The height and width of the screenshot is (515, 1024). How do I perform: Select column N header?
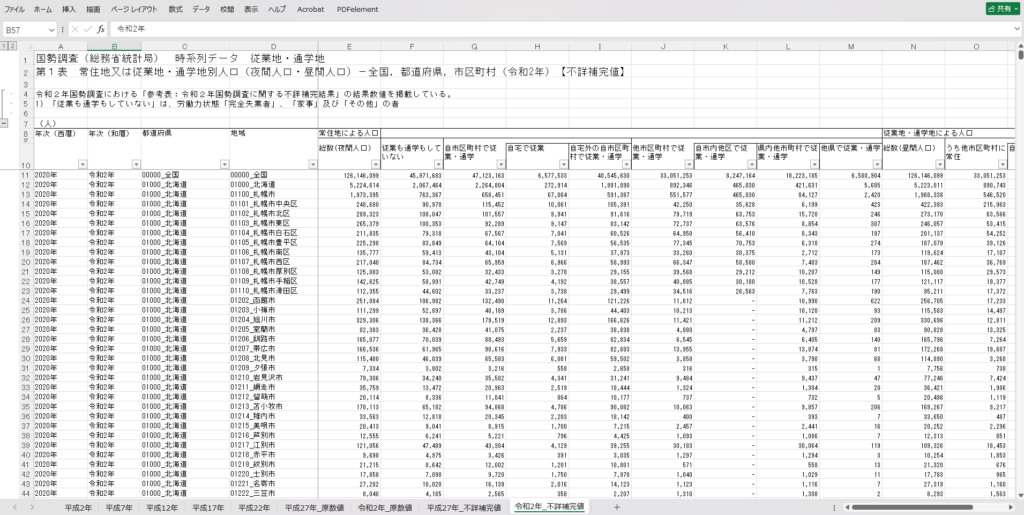(x=914, y=46)
